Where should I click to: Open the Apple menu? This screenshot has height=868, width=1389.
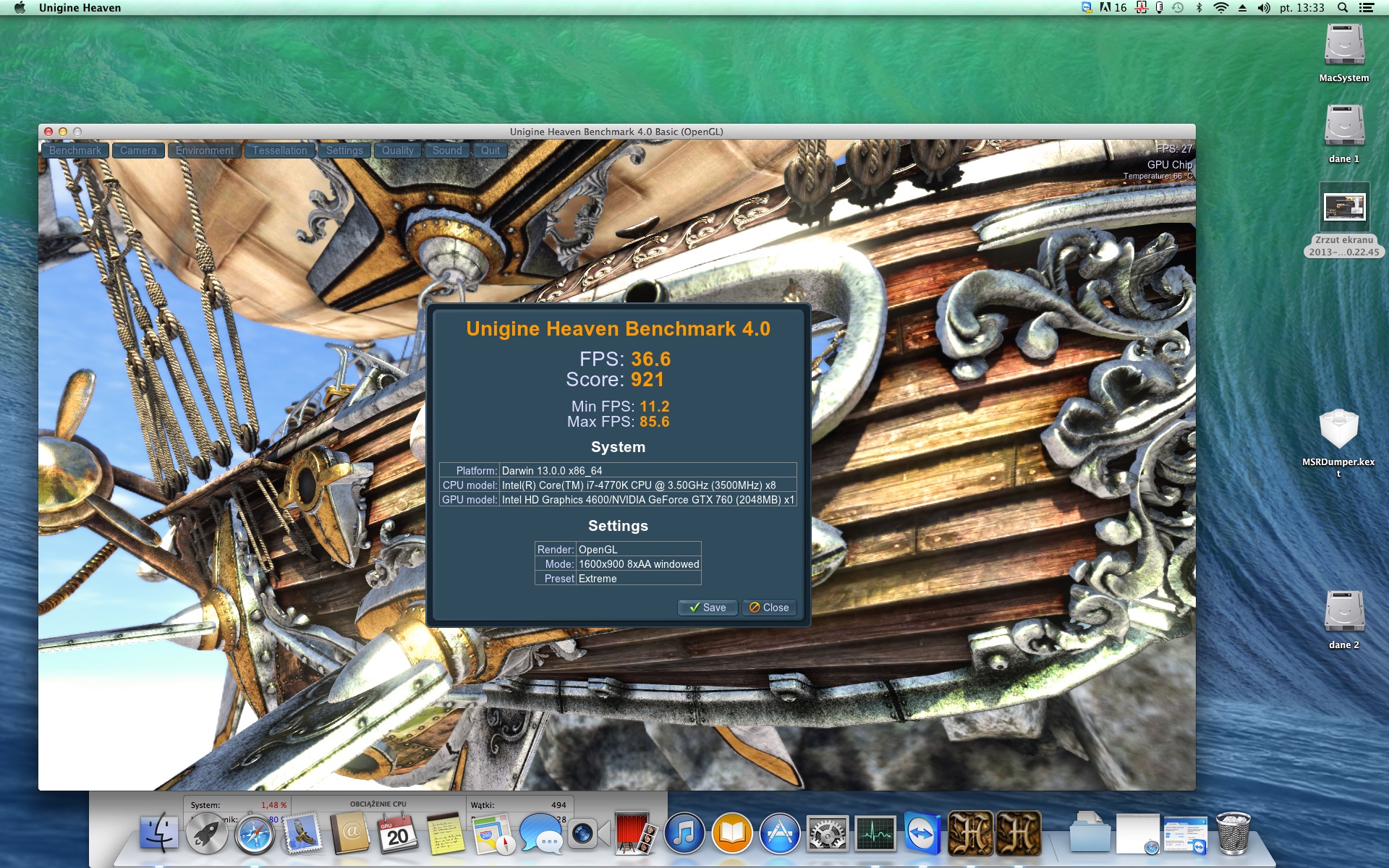[x=20, y=8]
